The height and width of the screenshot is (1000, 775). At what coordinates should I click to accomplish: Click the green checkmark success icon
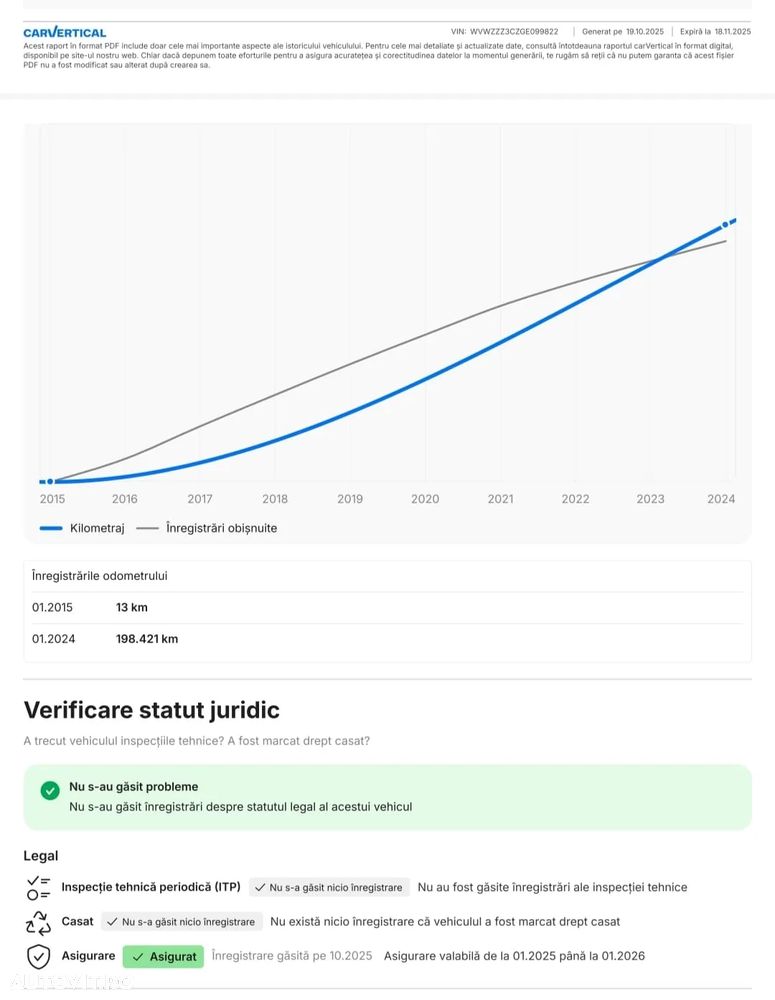tap(50, 791)
